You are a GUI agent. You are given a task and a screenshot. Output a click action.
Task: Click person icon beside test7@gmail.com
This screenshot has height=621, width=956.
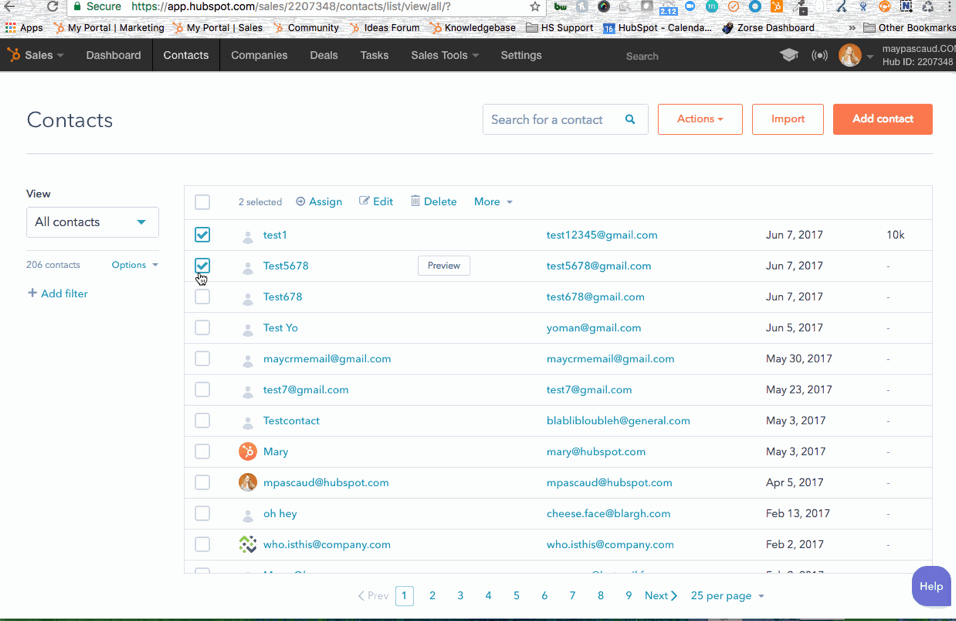[248, 391]
